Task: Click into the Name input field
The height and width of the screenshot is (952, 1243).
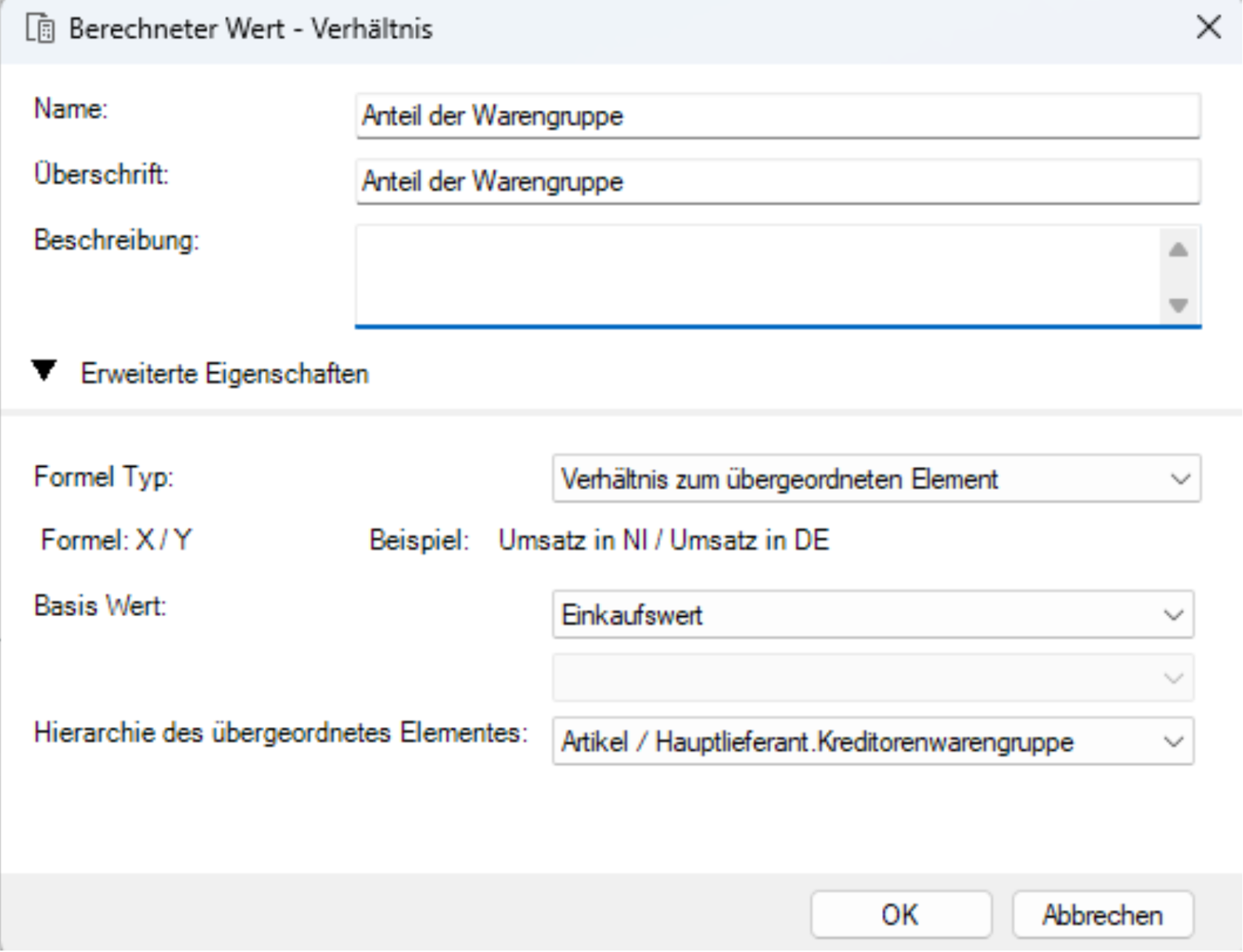Action: (778, 115)
